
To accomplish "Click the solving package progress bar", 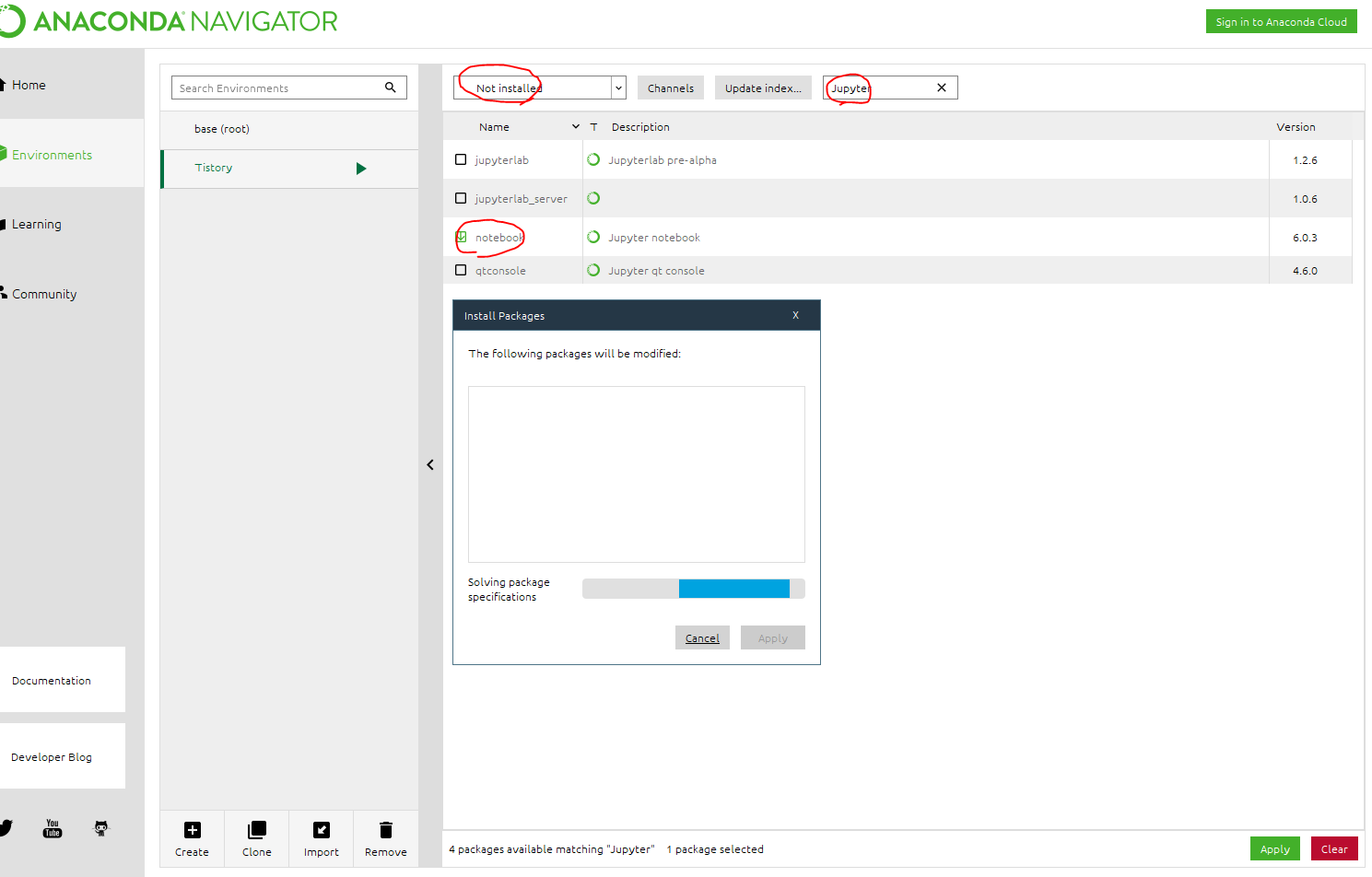I will click(x=694, y=589).
